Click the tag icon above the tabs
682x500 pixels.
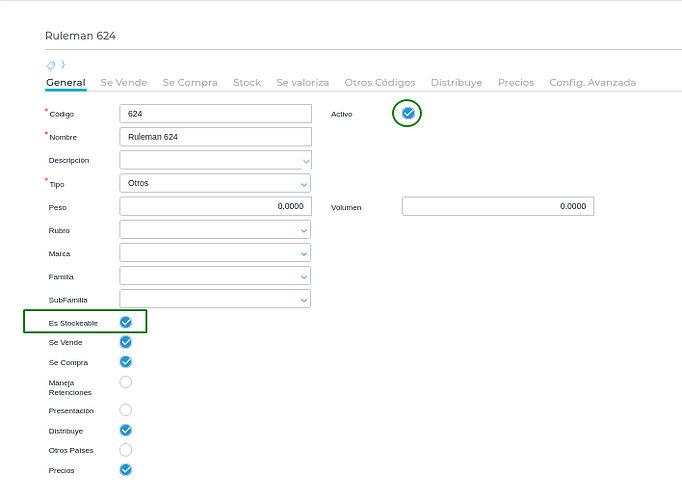(50, 65)
